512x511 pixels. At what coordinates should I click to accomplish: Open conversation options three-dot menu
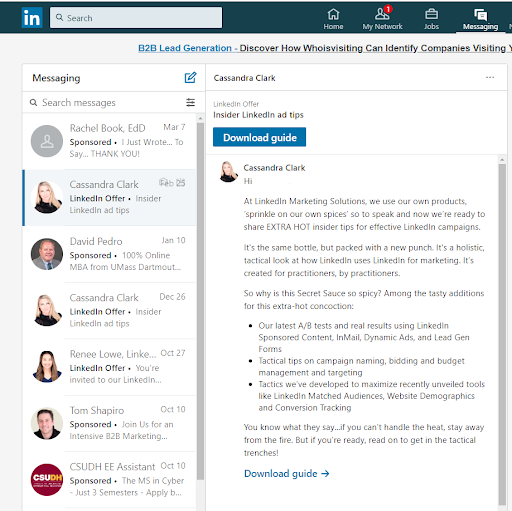[490, 77]
